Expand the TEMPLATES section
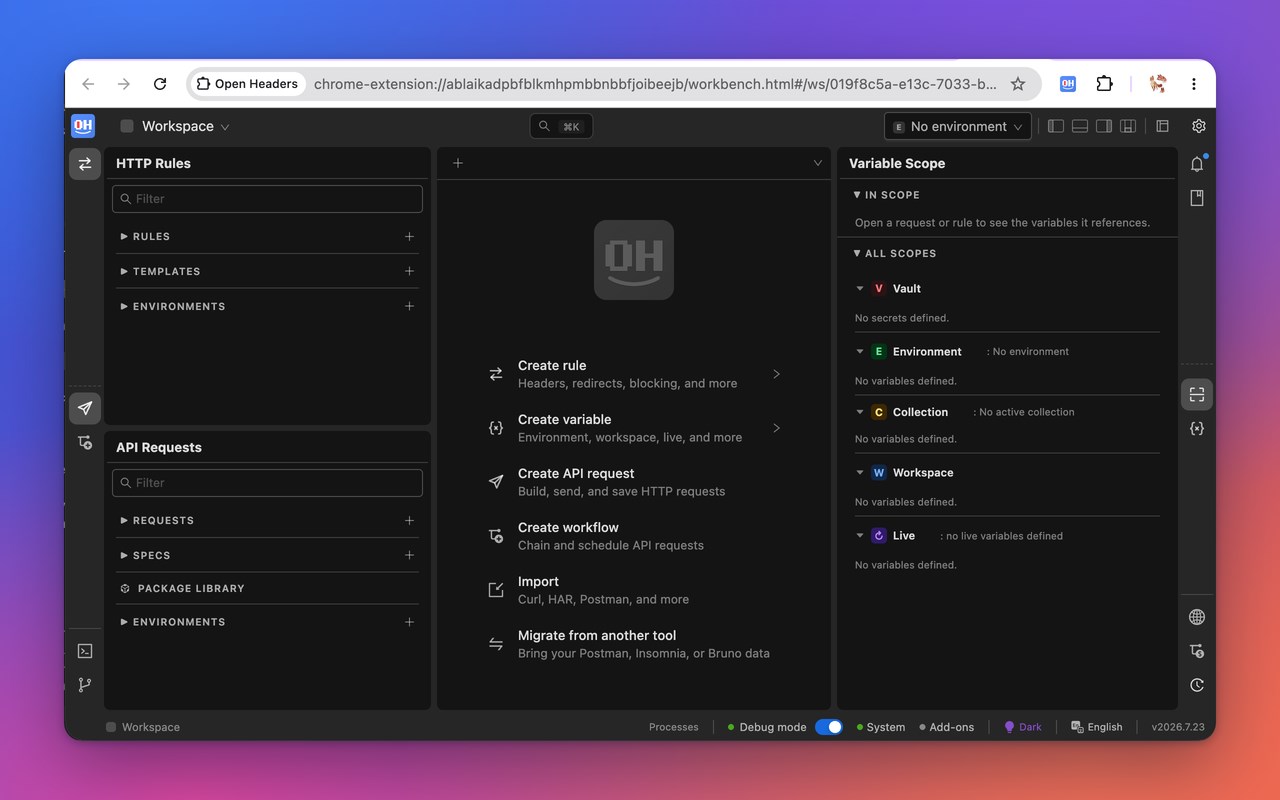The image size is (1280, 800). (160, 271)
